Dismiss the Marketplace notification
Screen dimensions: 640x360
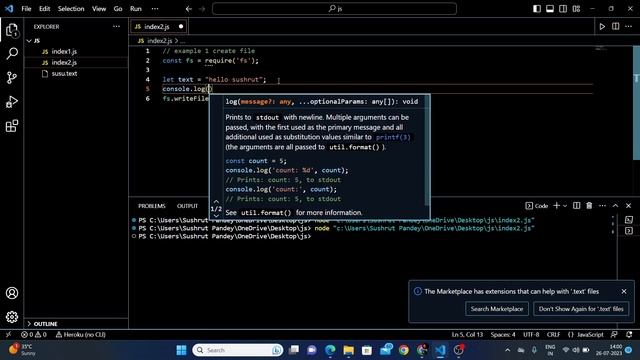tap(624, 291)
